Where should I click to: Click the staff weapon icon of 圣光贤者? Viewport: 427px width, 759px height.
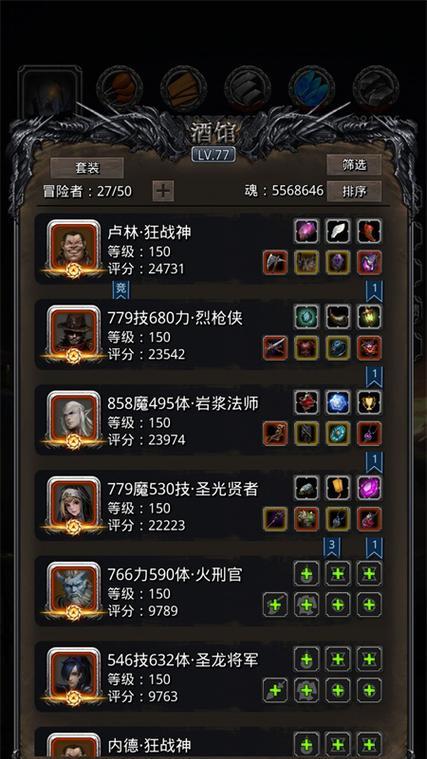point(275,519)
